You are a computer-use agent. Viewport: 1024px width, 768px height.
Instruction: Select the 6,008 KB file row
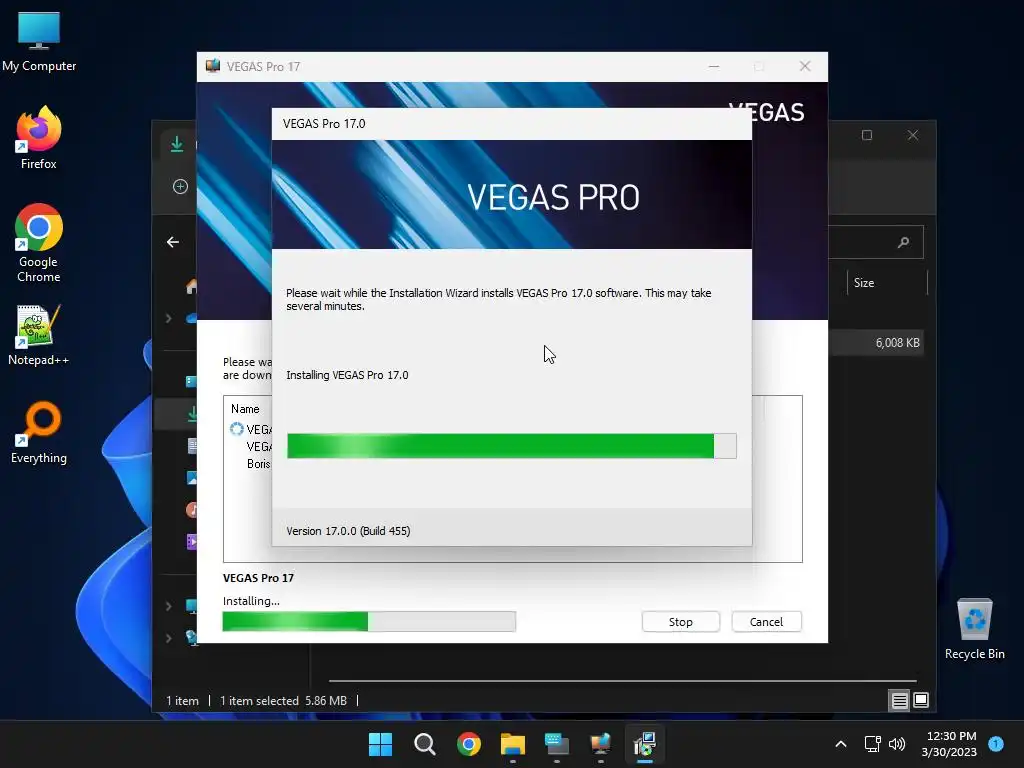pos(876,343)
